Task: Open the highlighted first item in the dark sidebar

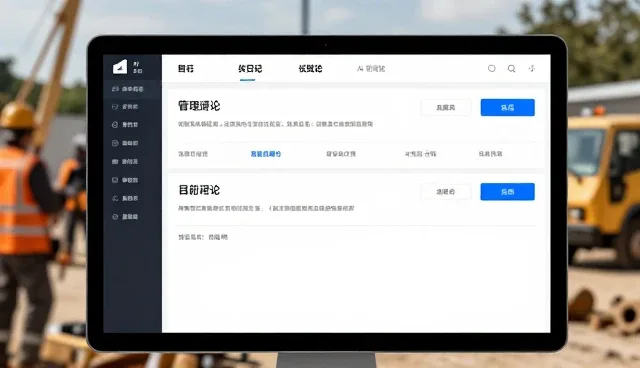Action: pyautogui.click(x=132, y=89)
